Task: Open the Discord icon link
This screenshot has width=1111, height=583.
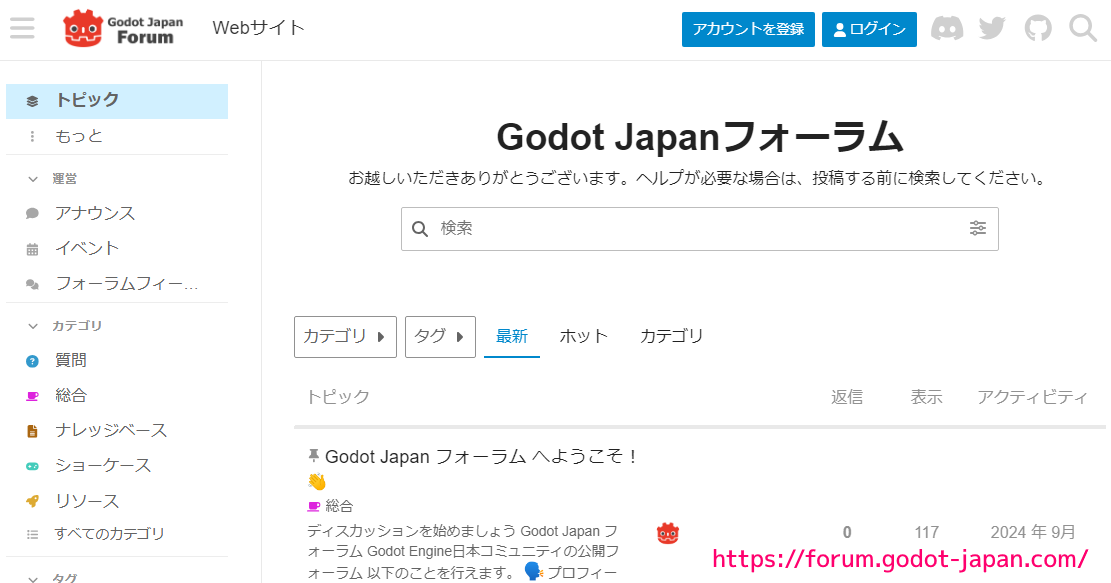Action: click(x=947, y=28)
